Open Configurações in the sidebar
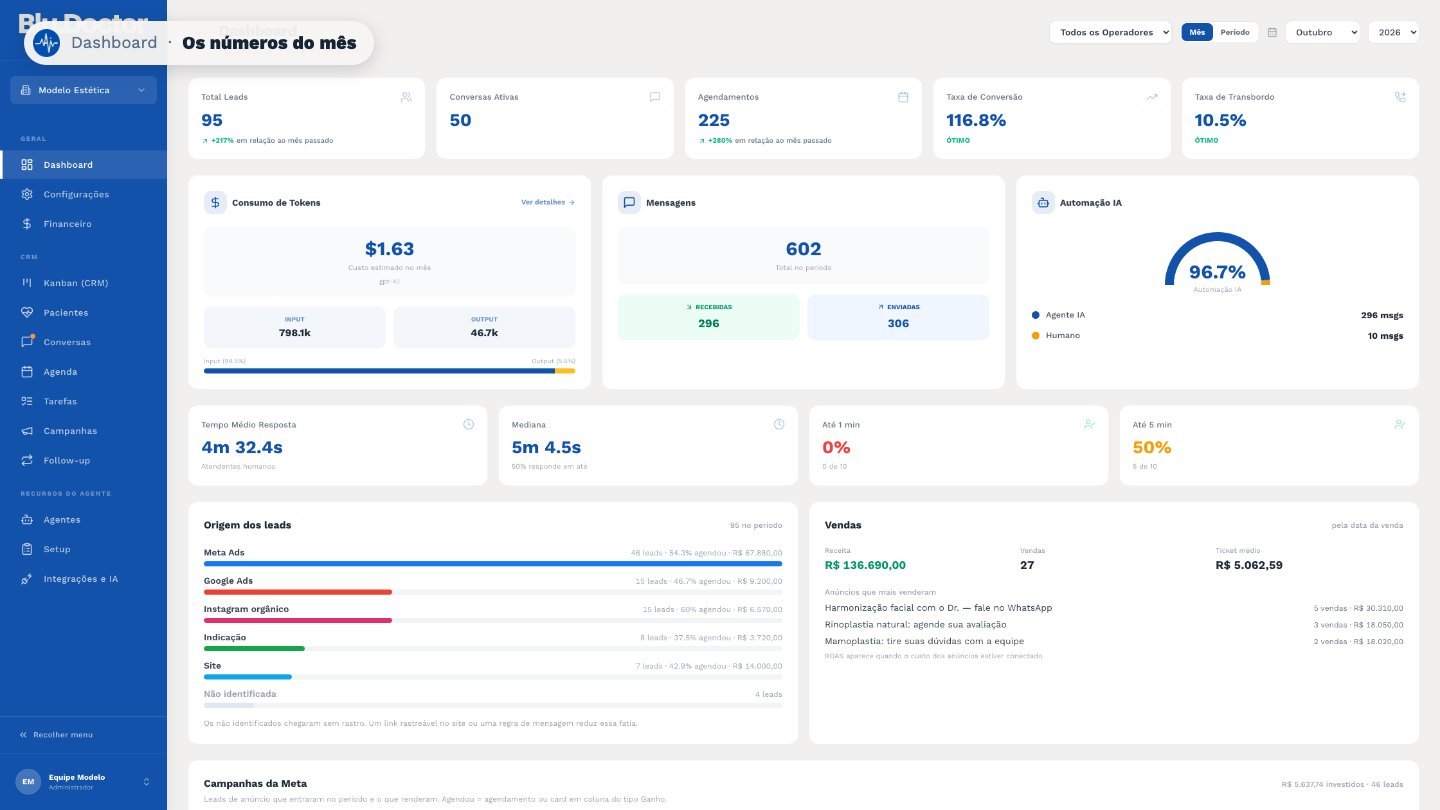The image size is (1440, 810). click(84, 194)
